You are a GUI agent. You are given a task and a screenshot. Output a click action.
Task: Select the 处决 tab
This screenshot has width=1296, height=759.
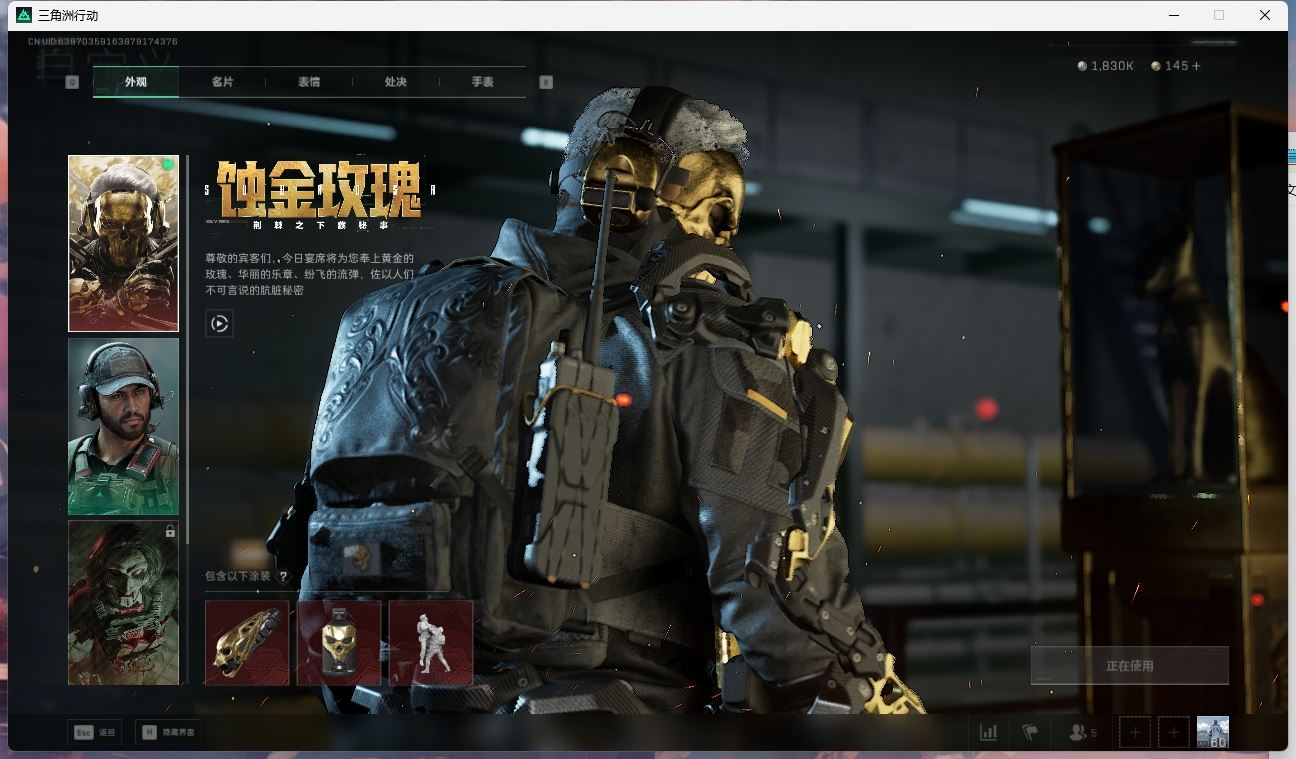[396, 82]
